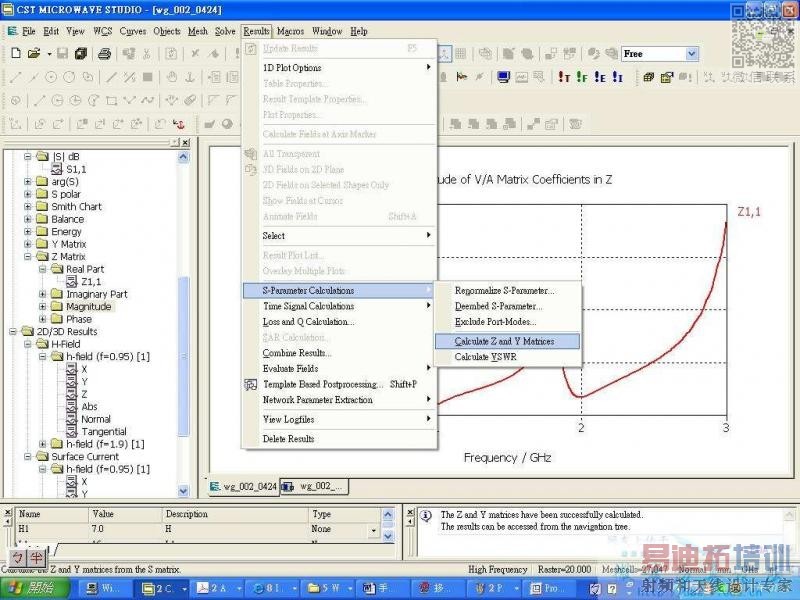Screen dimensions: 800x600
Task: Select S1,1 tree item
Action: pos(76,169)
